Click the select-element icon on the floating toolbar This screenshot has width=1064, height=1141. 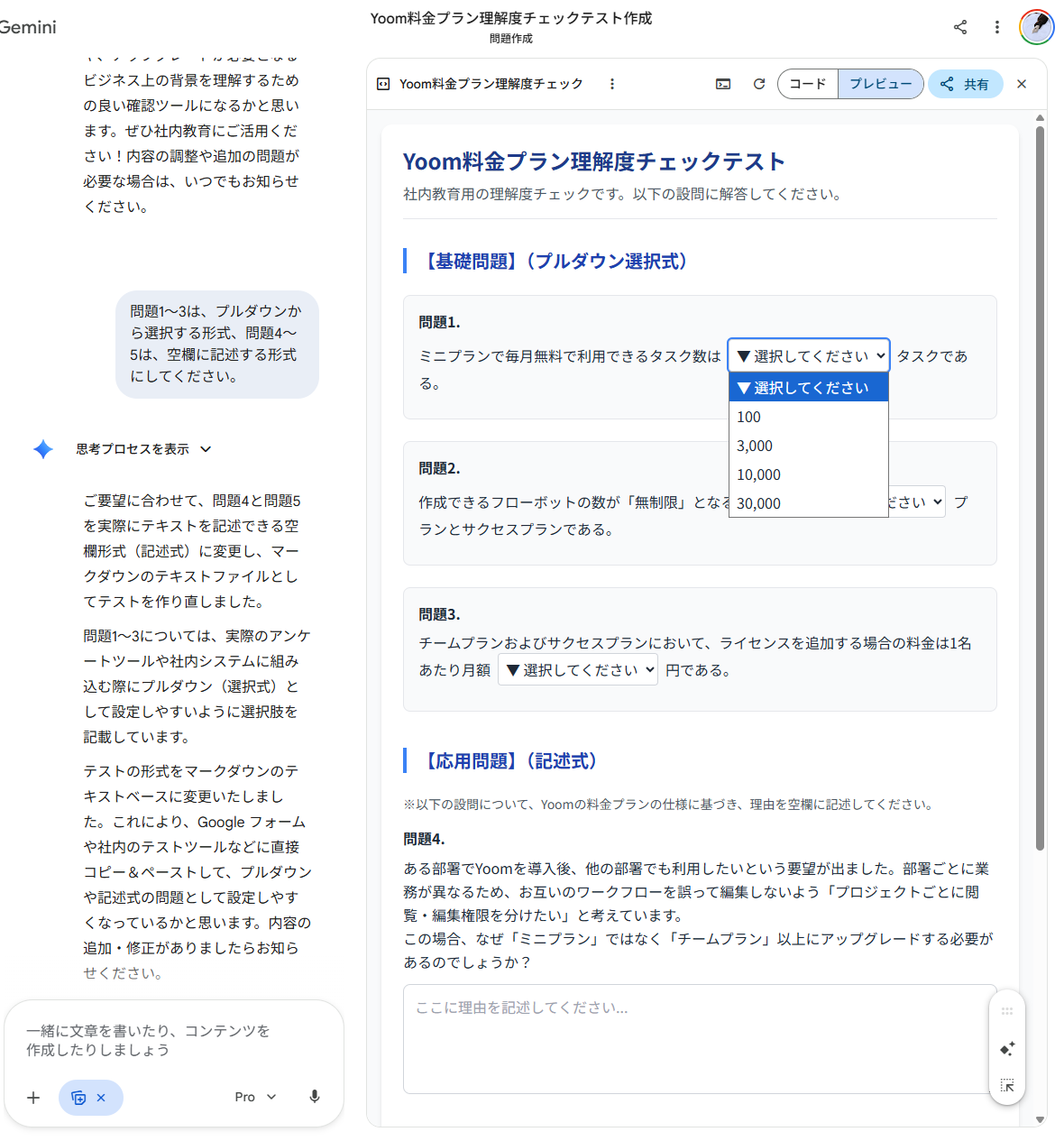tap(1007, 1085)
